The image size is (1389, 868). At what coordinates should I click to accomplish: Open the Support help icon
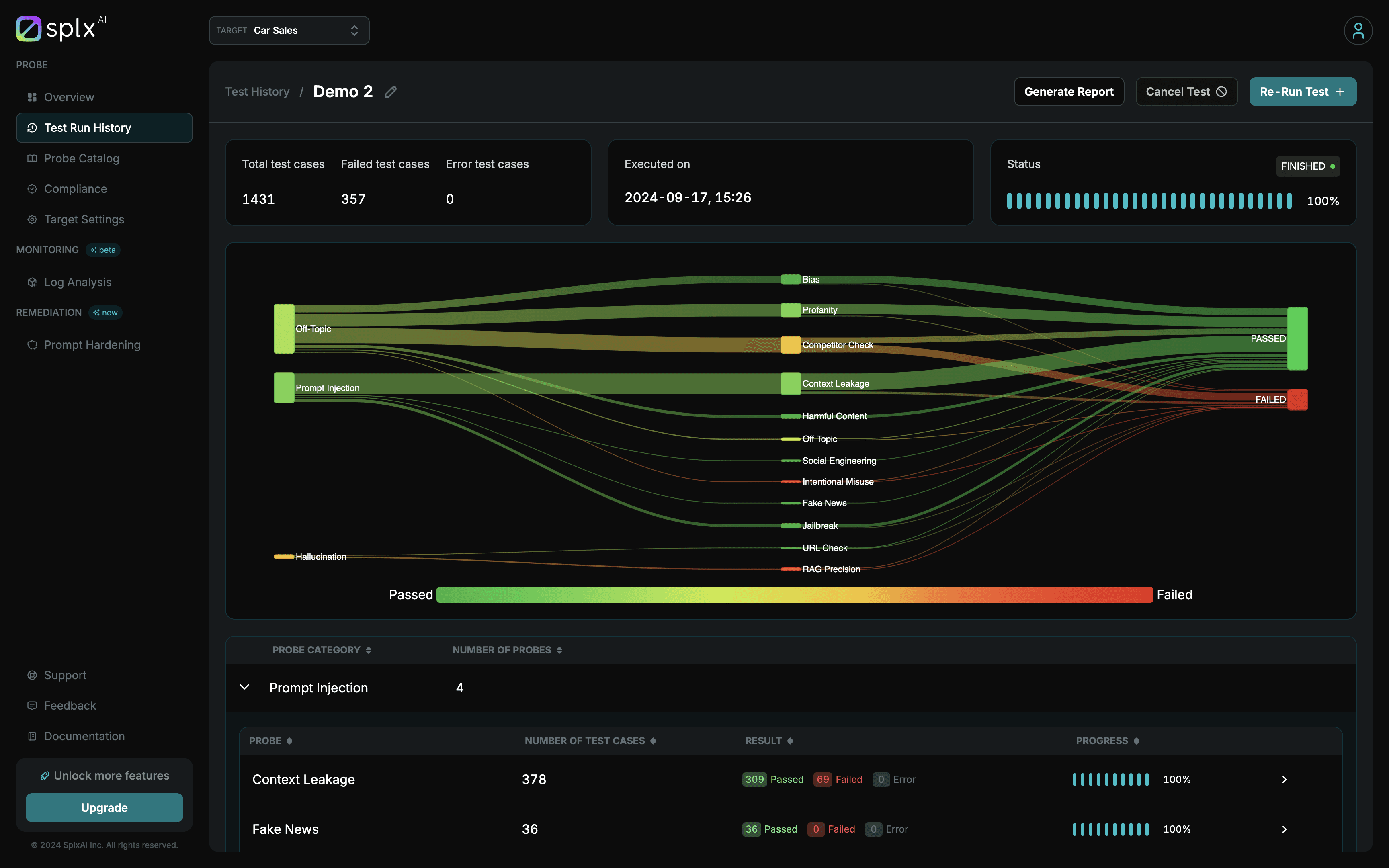[32, 675]
